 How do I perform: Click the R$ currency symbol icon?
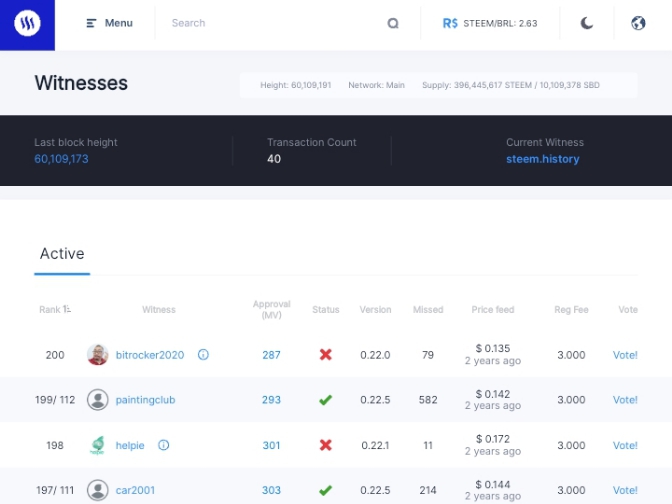pos(450,23)
